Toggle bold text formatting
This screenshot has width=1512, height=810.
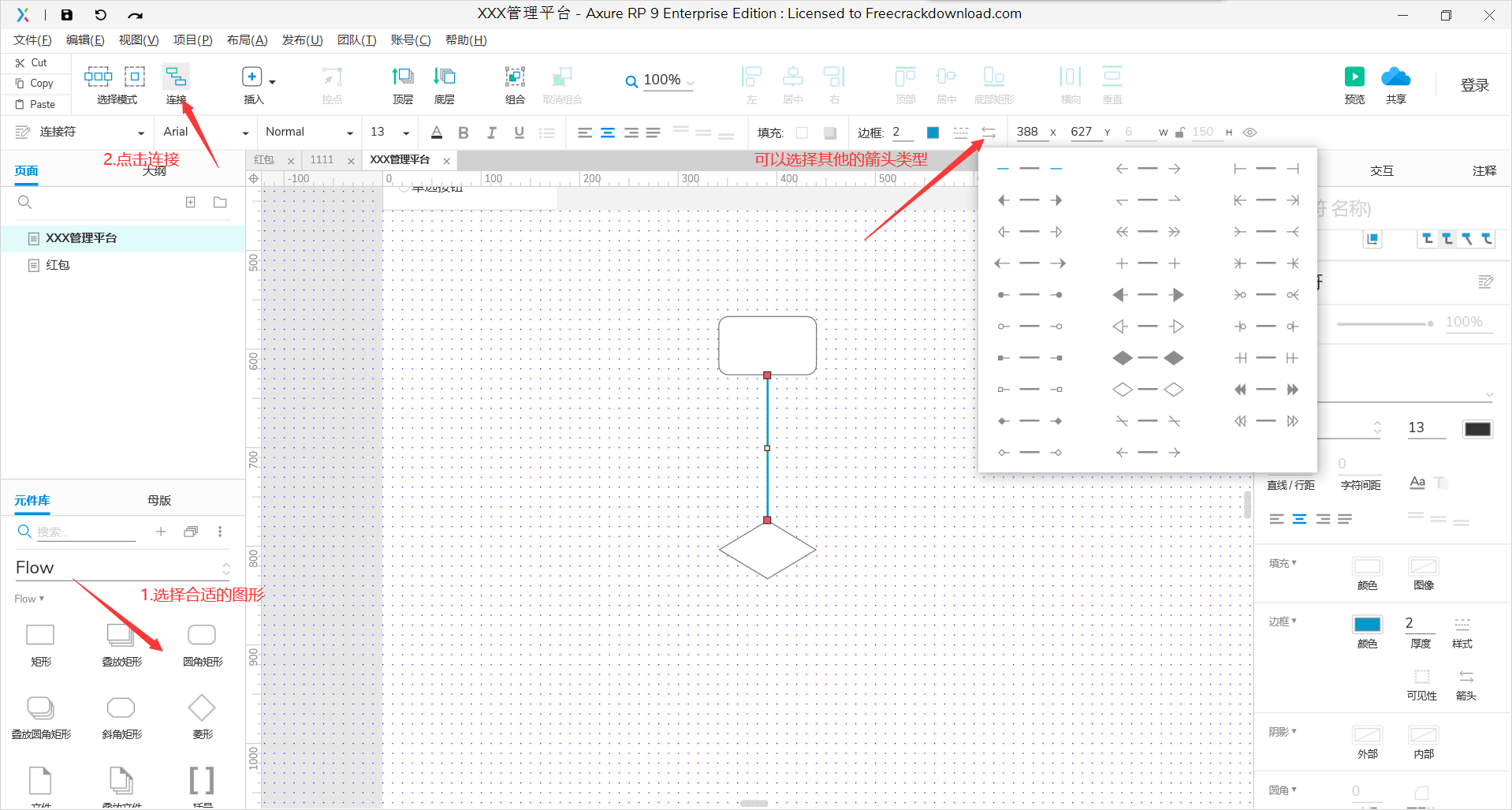click(x=464, y=132)
